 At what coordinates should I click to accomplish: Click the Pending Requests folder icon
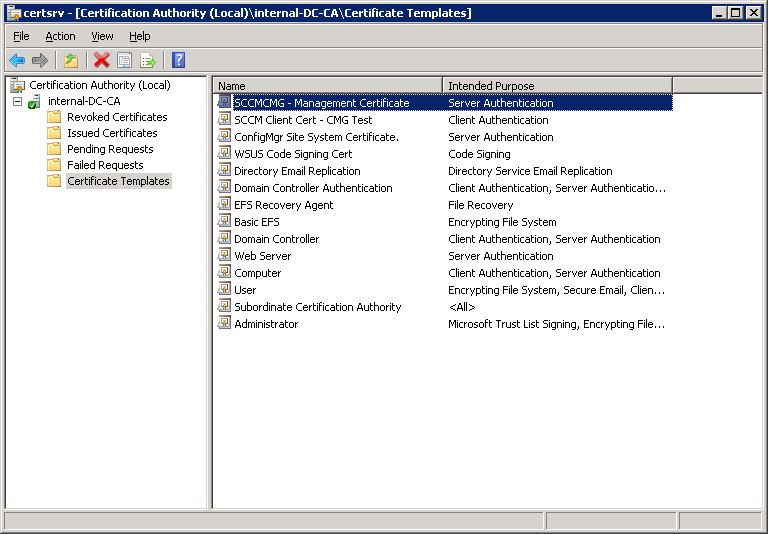coord(54,149)
